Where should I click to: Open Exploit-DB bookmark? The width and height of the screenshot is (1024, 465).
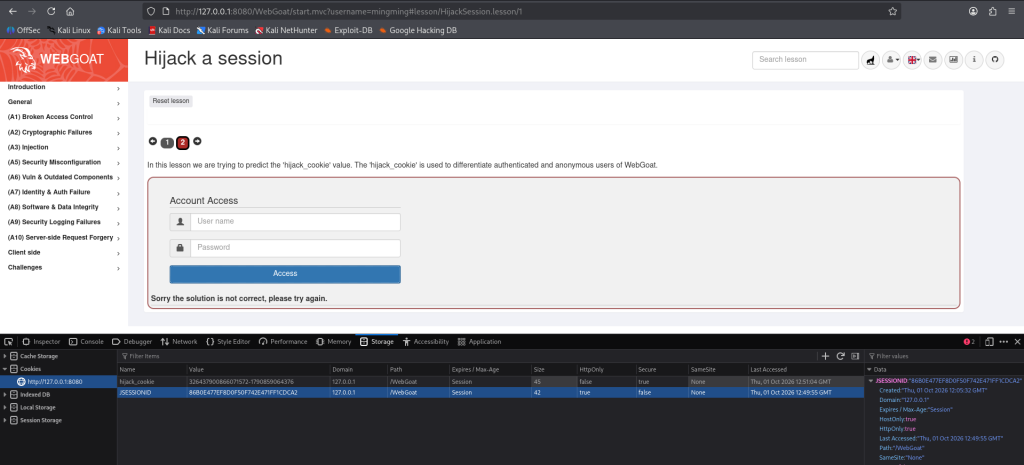(x=348, y=30)
